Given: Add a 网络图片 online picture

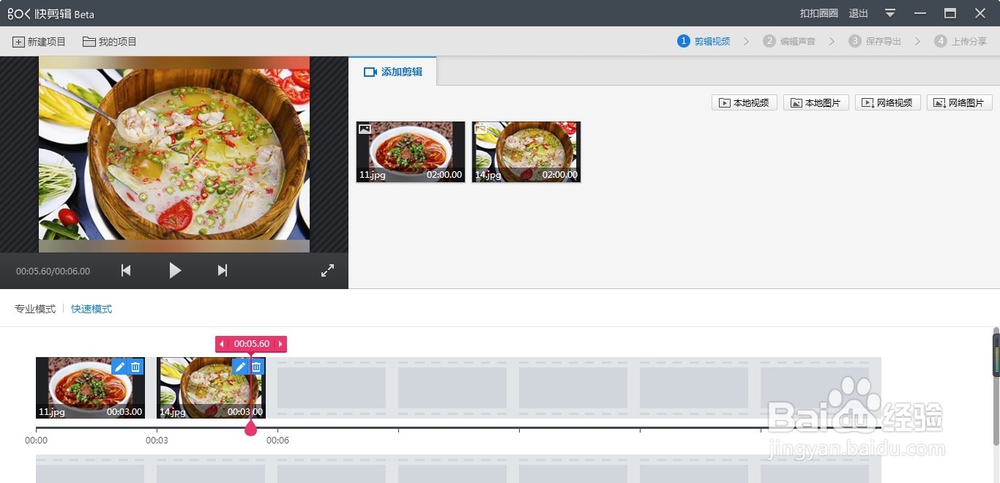Looking at the screenshot, I should pyautogui.click(x=960, y=103).
